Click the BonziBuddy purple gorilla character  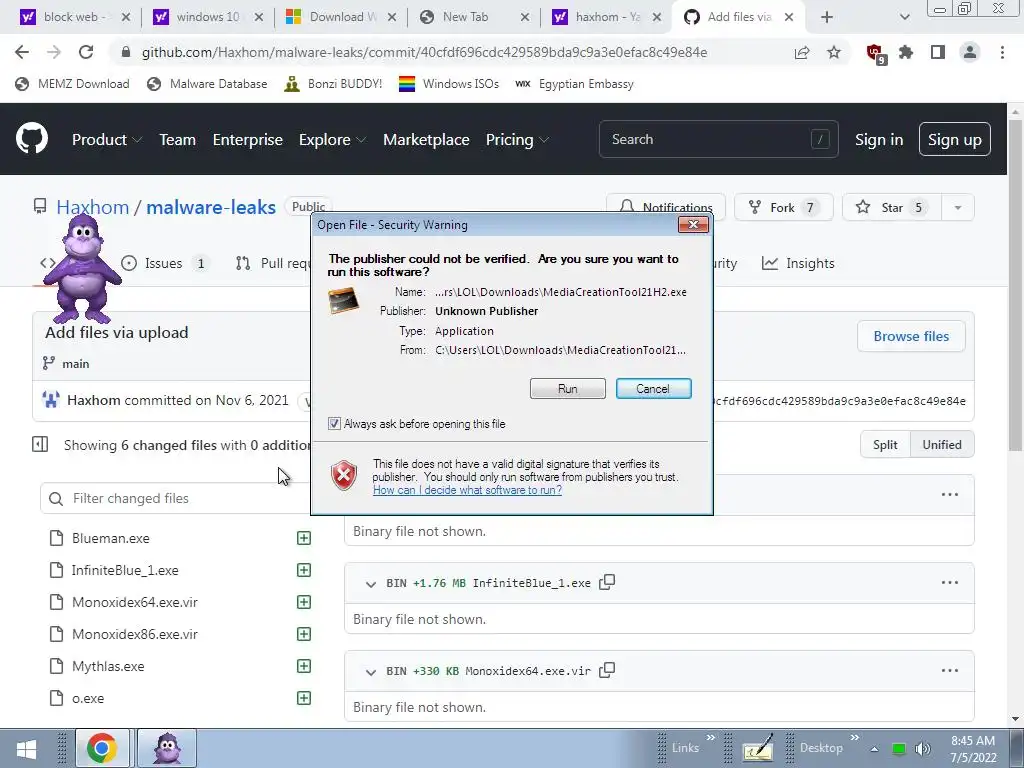[x=82, y=269]
